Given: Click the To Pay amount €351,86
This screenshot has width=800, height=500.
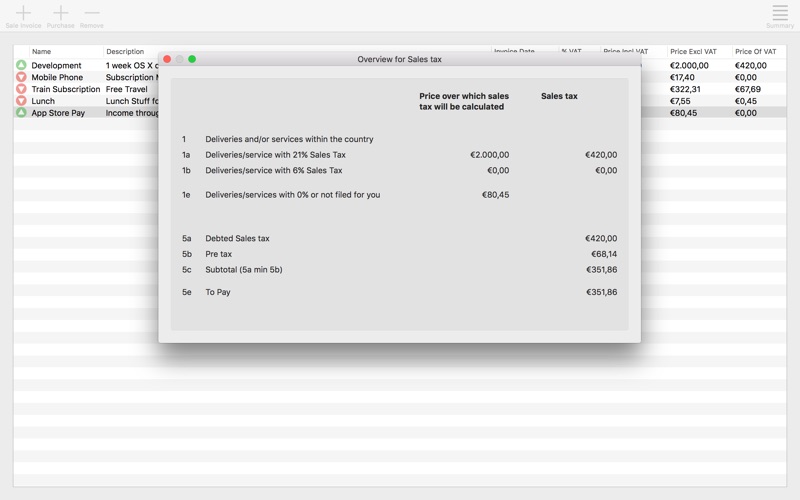Looking at the screenshot, I should [602, 292].
